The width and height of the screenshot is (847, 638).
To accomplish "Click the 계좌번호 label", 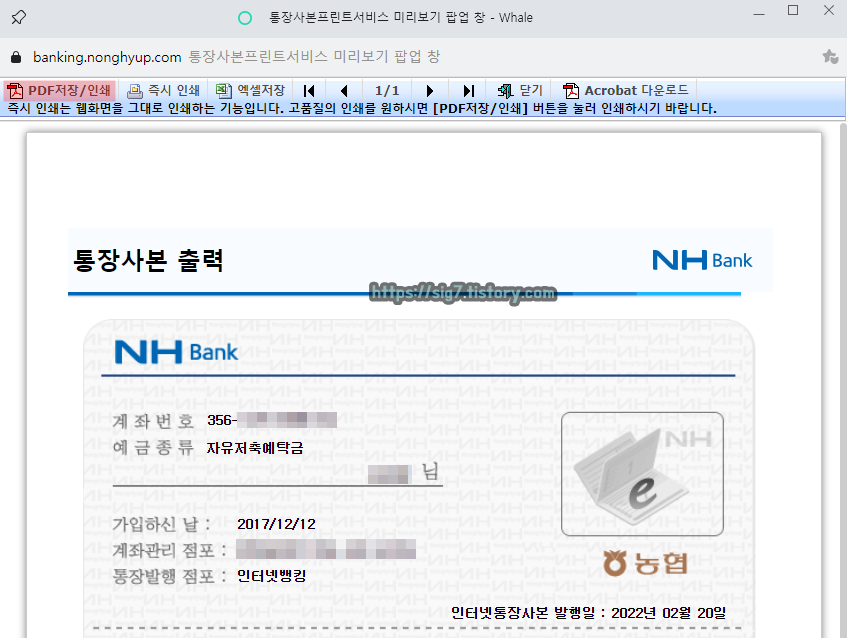I will 153,421.
